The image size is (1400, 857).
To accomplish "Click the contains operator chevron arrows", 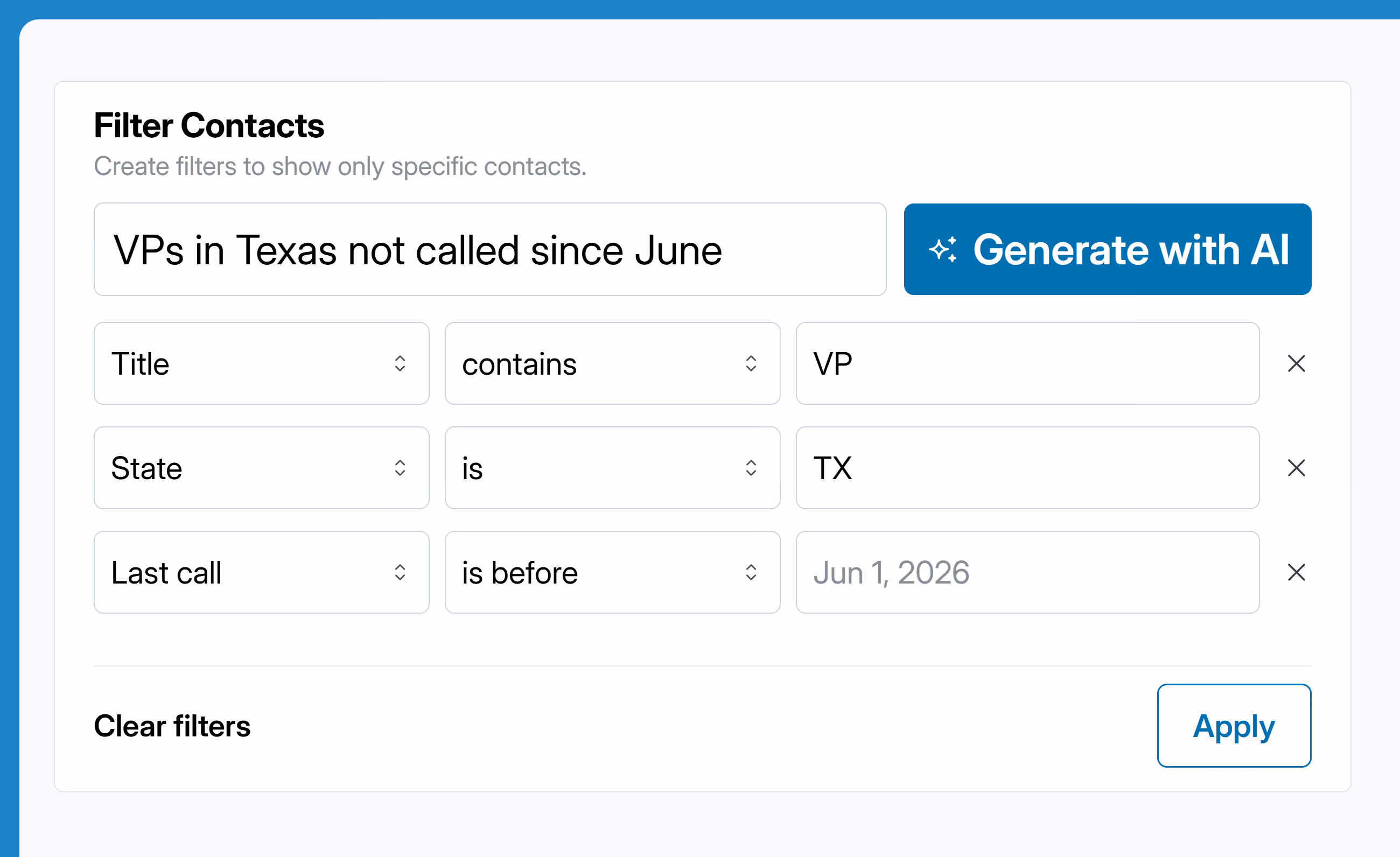I will tap(751, 363).
